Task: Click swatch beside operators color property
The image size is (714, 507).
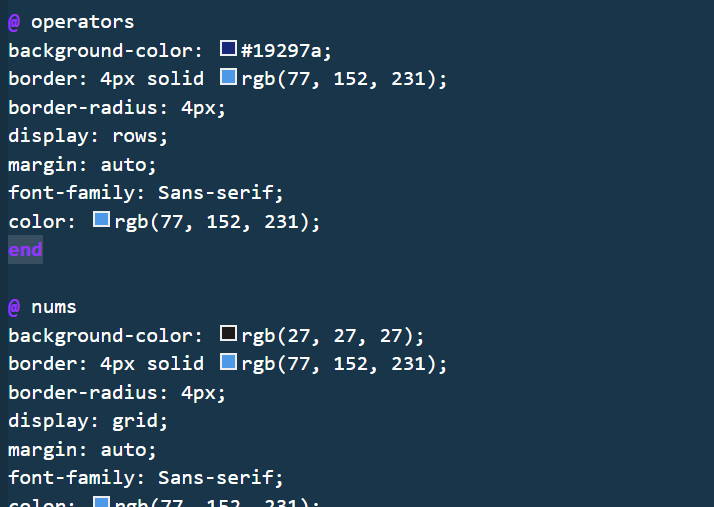Action: pos(101,220)
